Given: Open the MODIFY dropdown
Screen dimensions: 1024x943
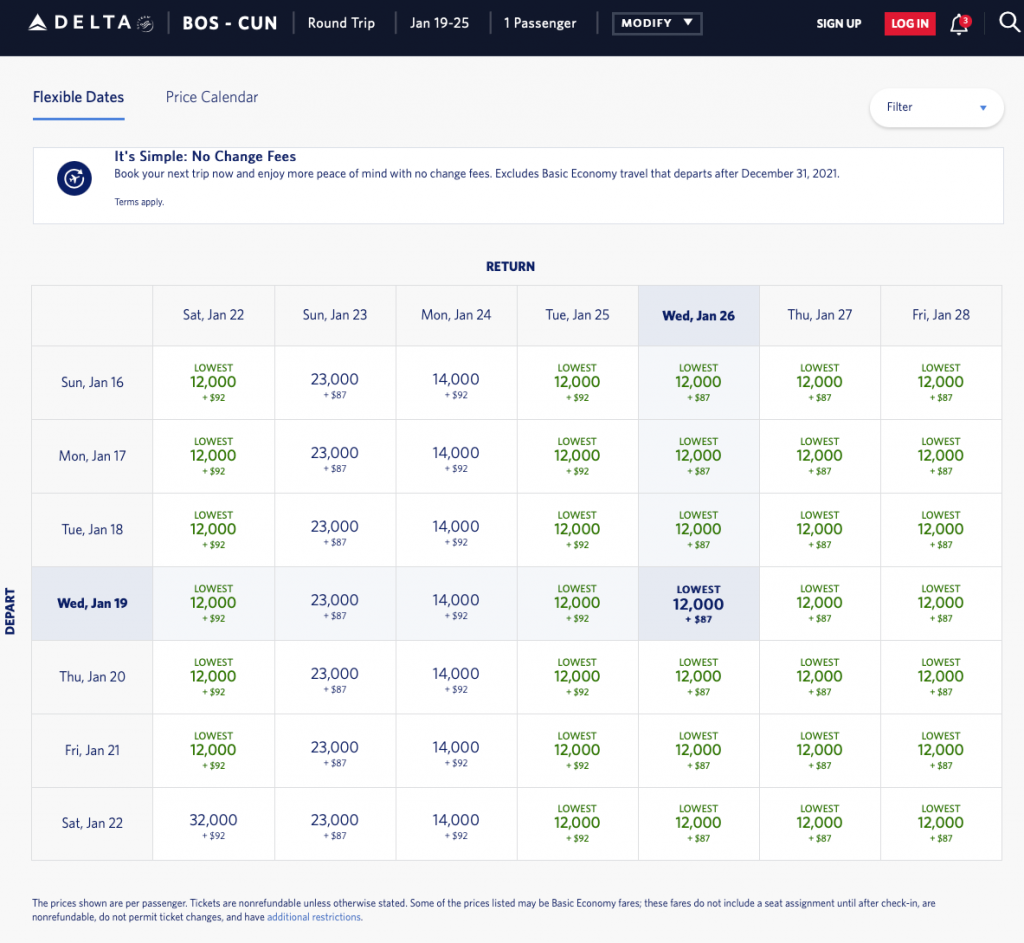Looking at the screenshot, I should click(656, 23).
